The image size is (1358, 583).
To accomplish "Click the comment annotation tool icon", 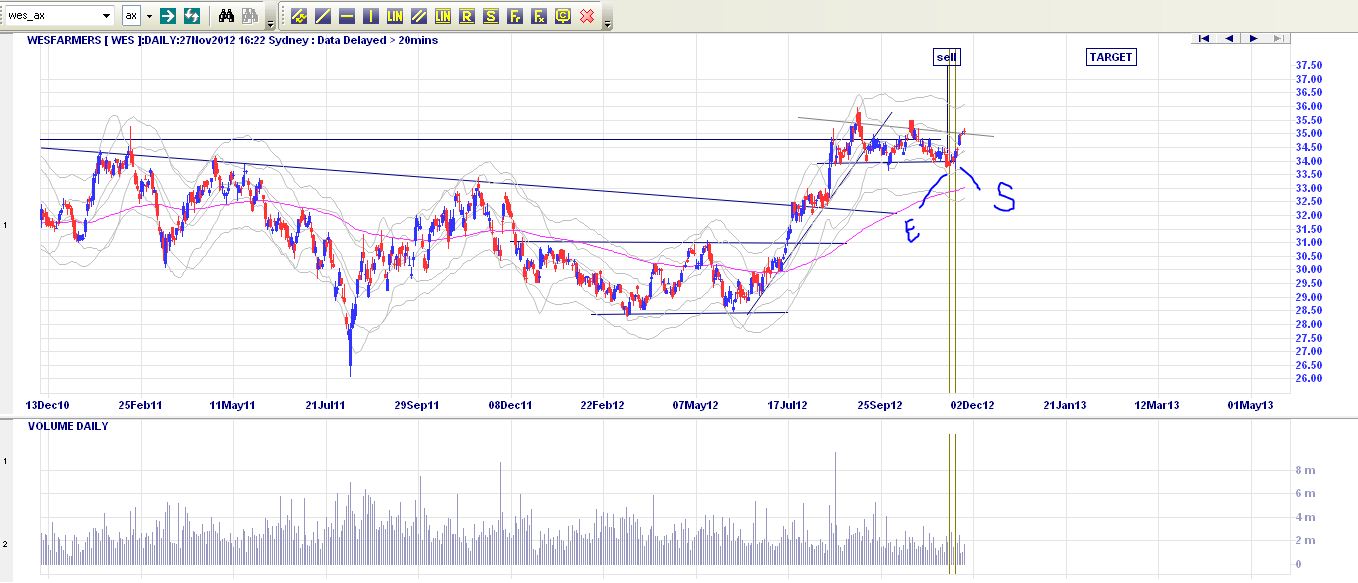I will [563, 16].
